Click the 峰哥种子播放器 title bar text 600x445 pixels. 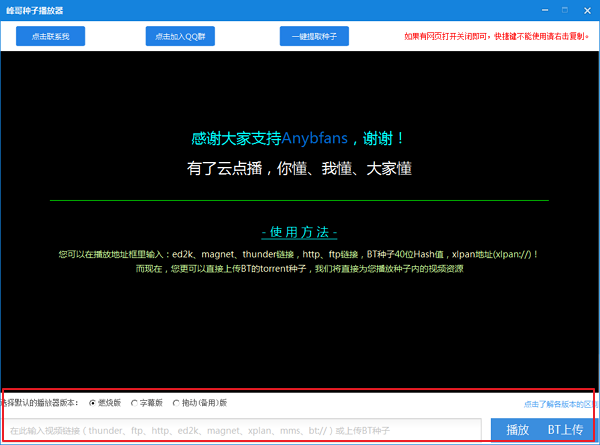tap(34, 10)
